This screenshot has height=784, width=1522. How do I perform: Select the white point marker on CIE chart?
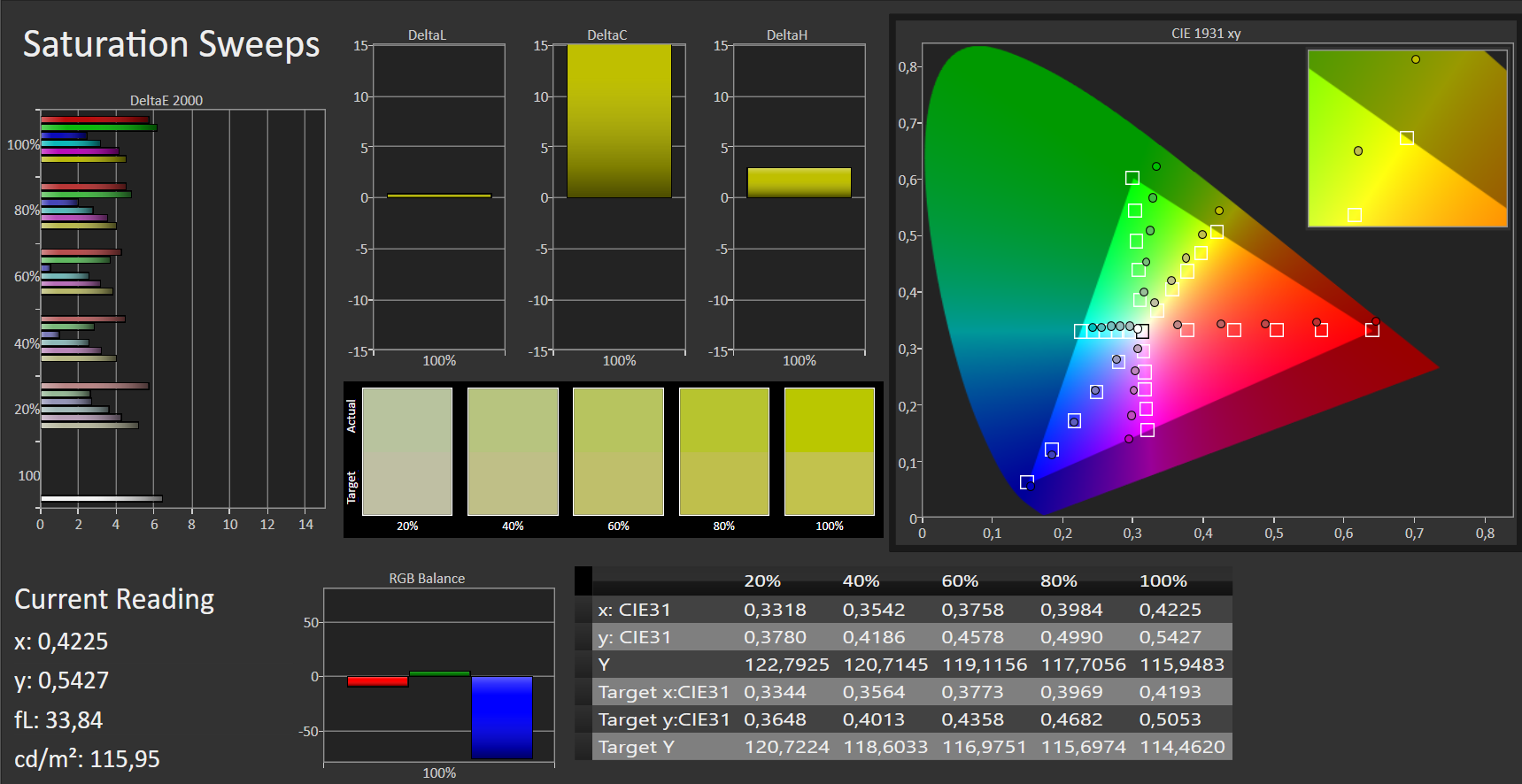point(1142,331)
